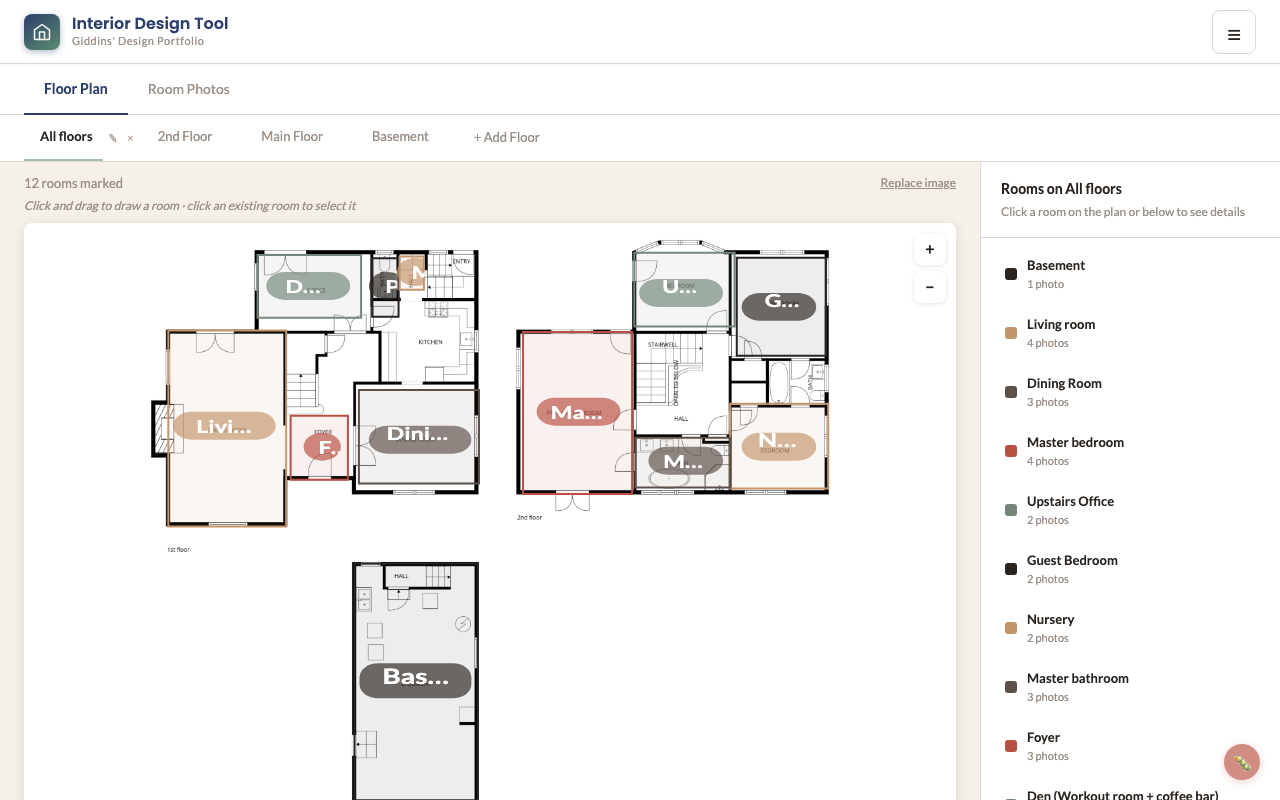The height and width of the screenshot is (800, 1280).
Task: Click the 12 rooms marked text
Action: 73,183
